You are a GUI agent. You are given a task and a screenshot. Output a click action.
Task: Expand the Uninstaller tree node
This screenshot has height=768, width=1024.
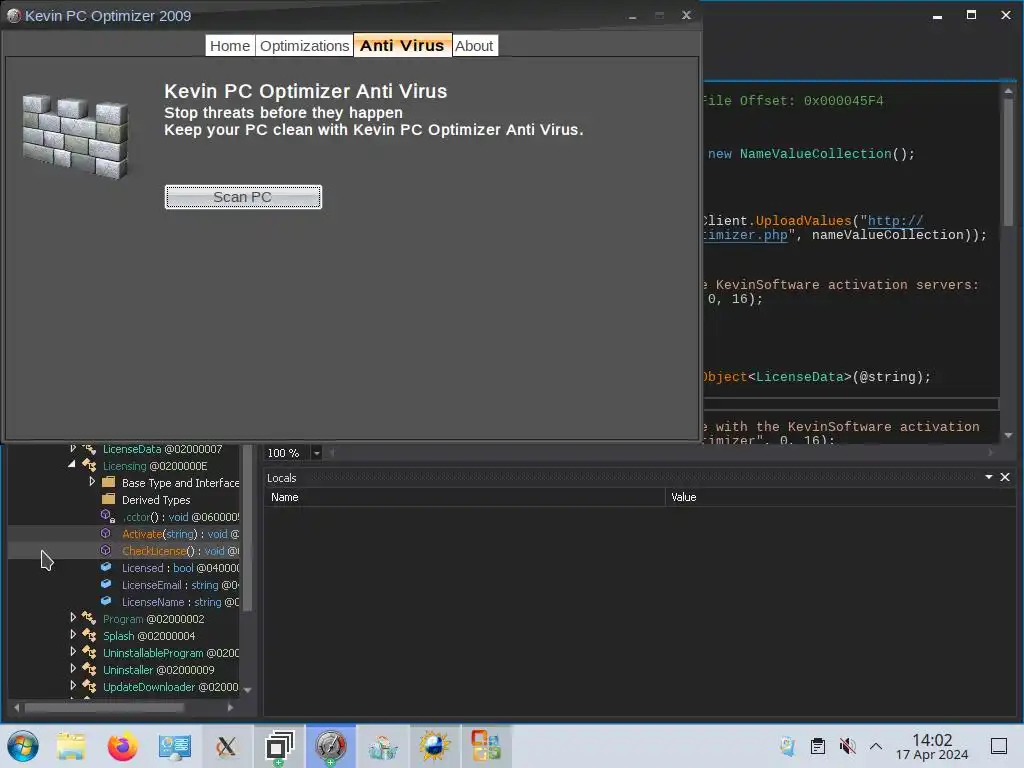[72, 668]
